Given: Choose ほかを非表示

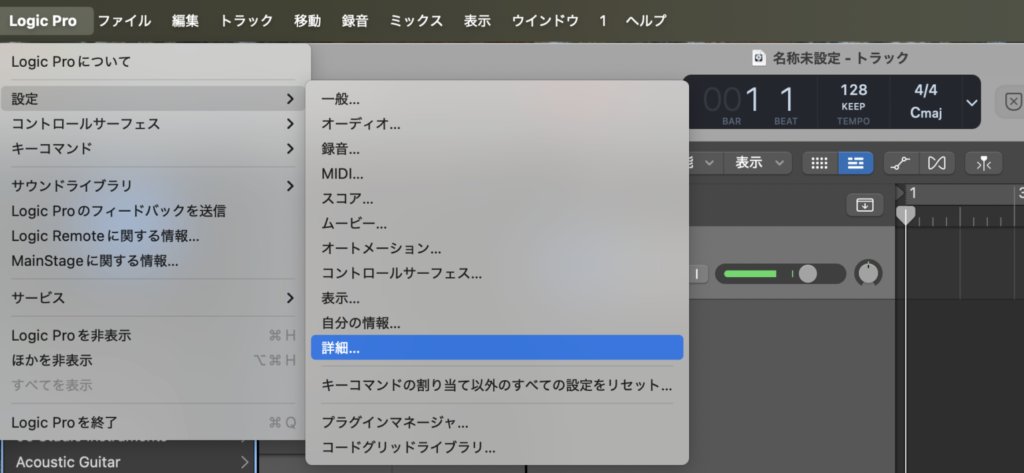Looking at the screenshot, I should point(153,360).
